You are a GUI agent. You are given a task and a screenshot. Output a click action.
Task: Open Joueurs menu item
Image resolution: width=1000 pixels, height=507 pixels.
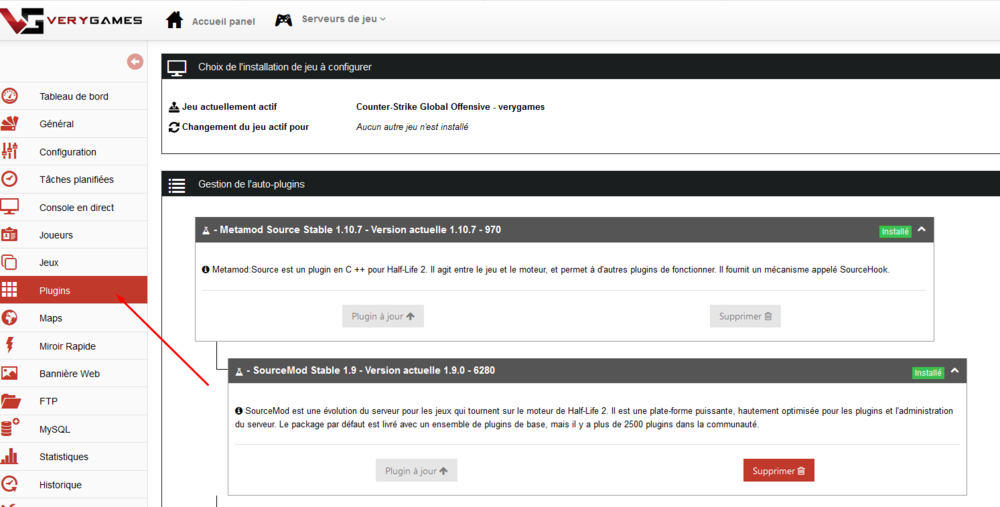point(73,235)
